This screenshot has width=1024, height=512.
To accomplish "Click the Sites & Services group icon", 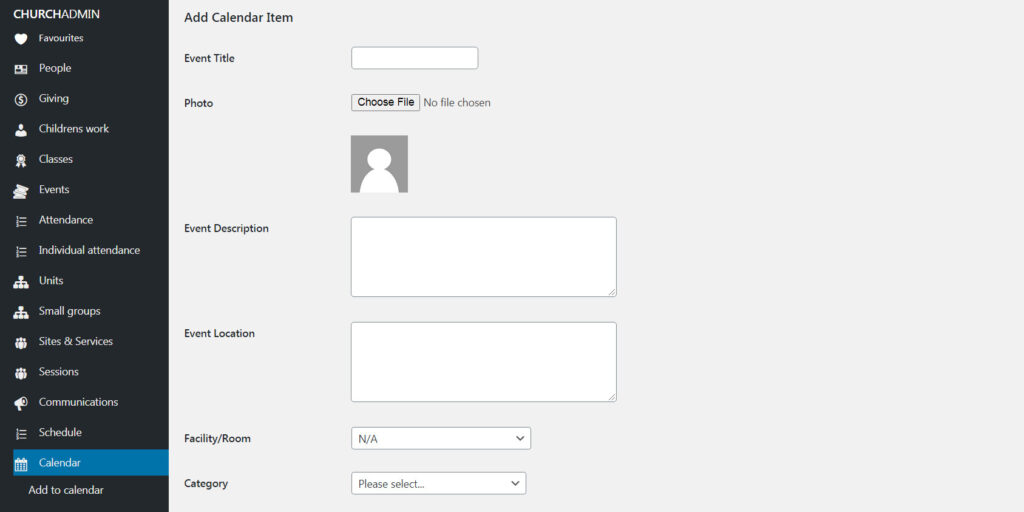I will pos(21,342).
